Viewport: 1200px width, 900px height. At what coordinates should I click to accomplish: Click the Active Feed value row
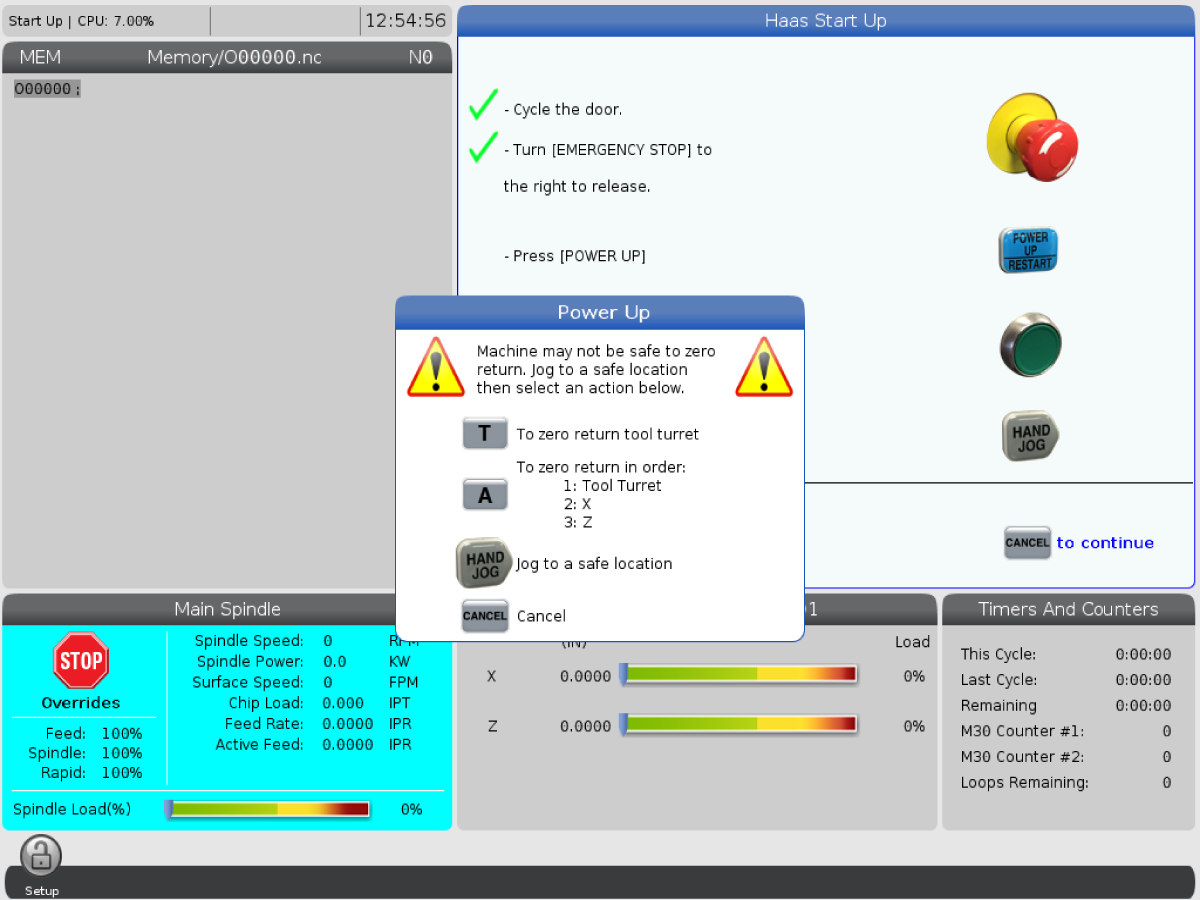click(314, 745)
